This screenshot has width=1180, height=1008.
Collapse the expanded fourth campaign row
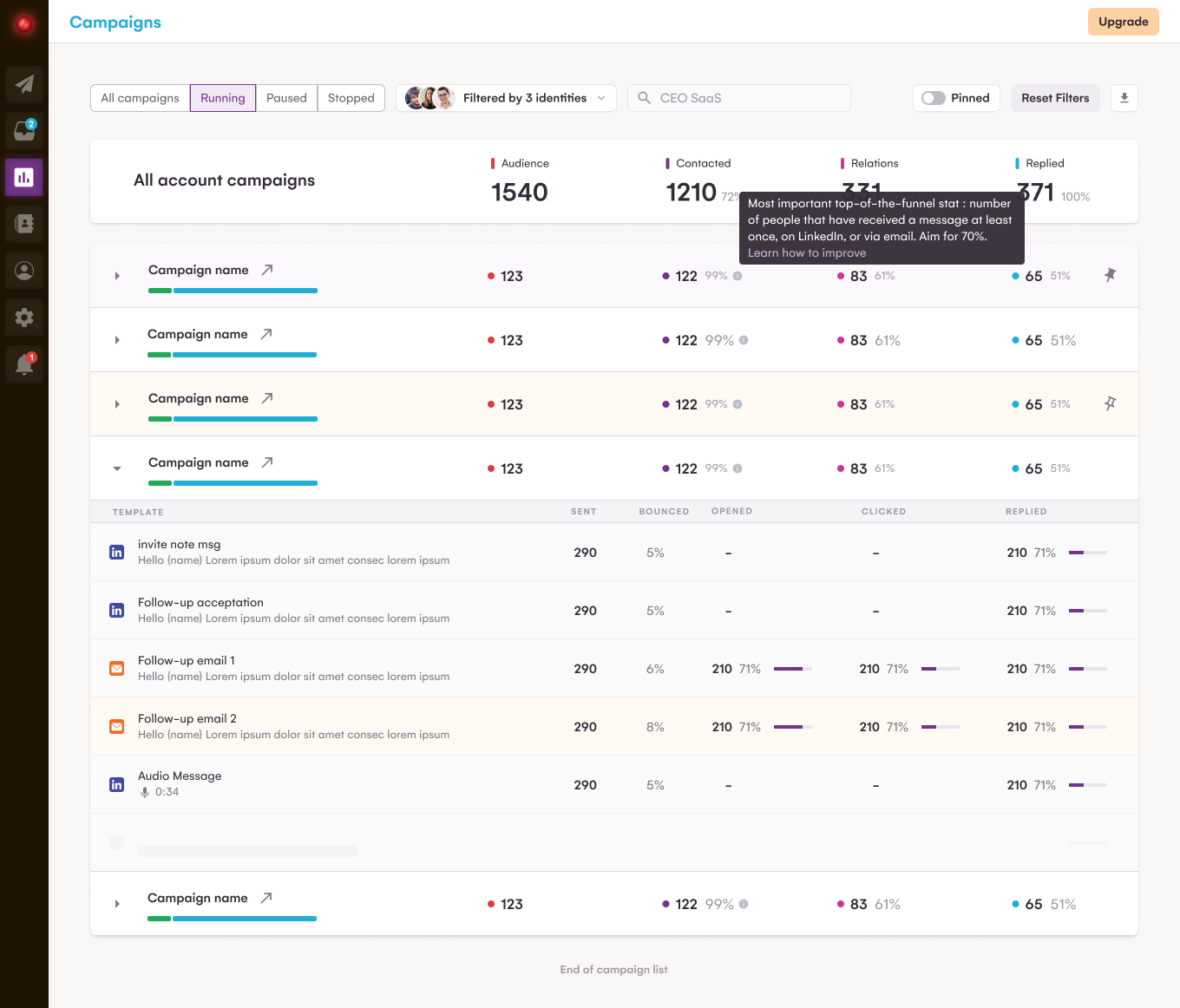(117, 468)
